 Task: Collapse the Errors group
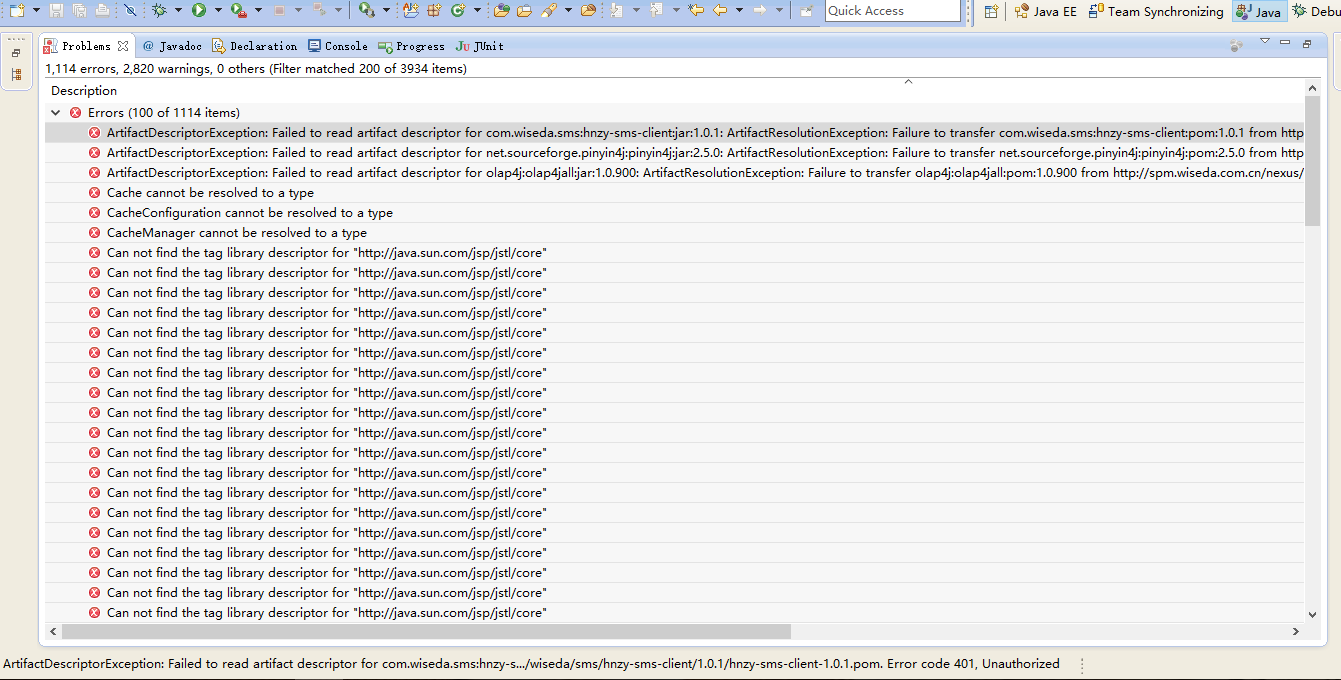click(x=56, y=113)
